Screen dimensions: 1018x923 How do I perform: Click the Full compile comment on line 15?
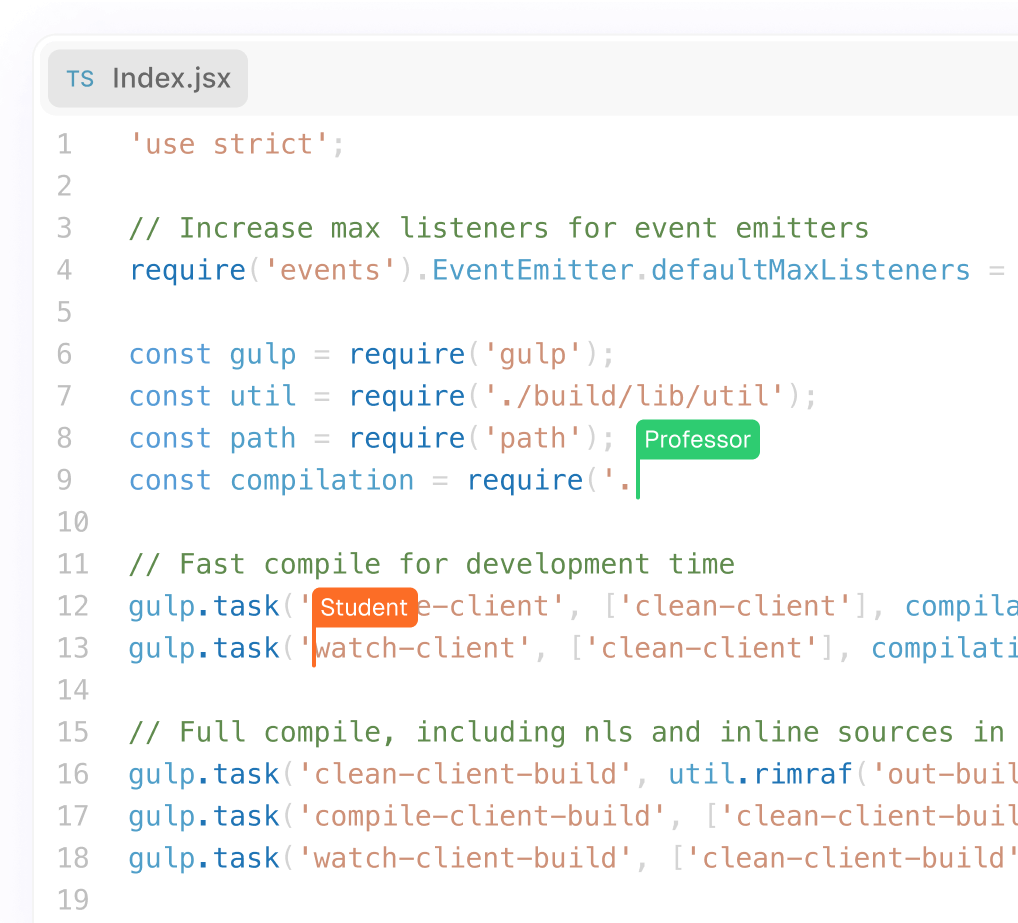565,733
